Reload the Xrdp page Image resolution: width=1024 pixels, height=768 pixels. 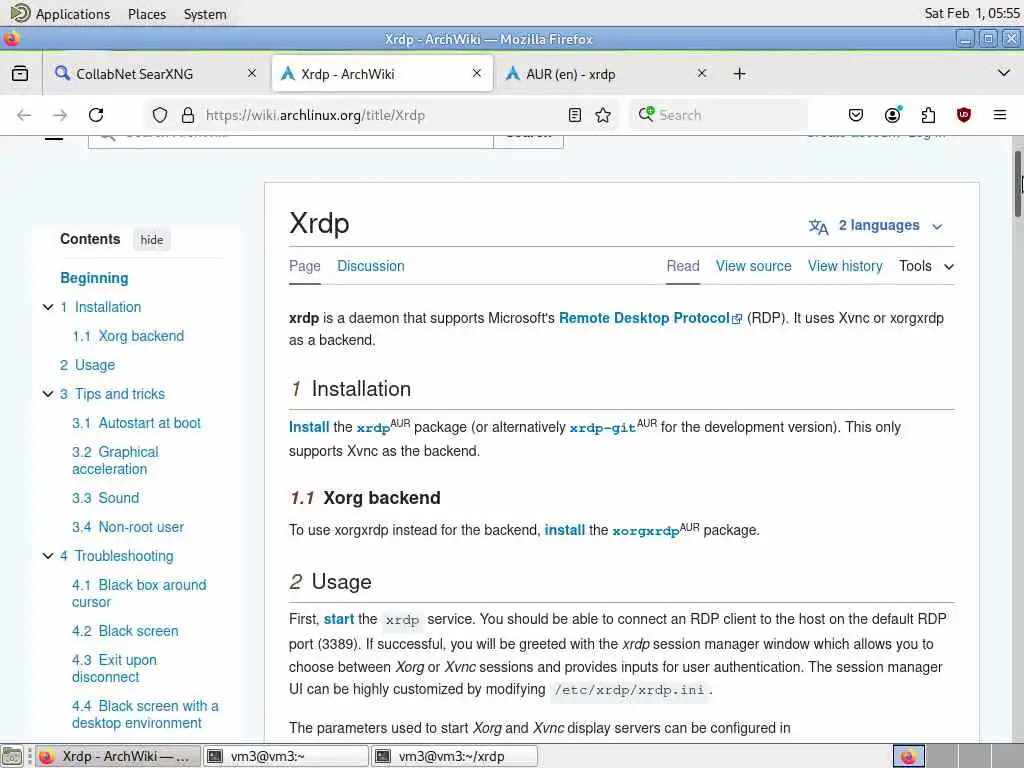96,116
